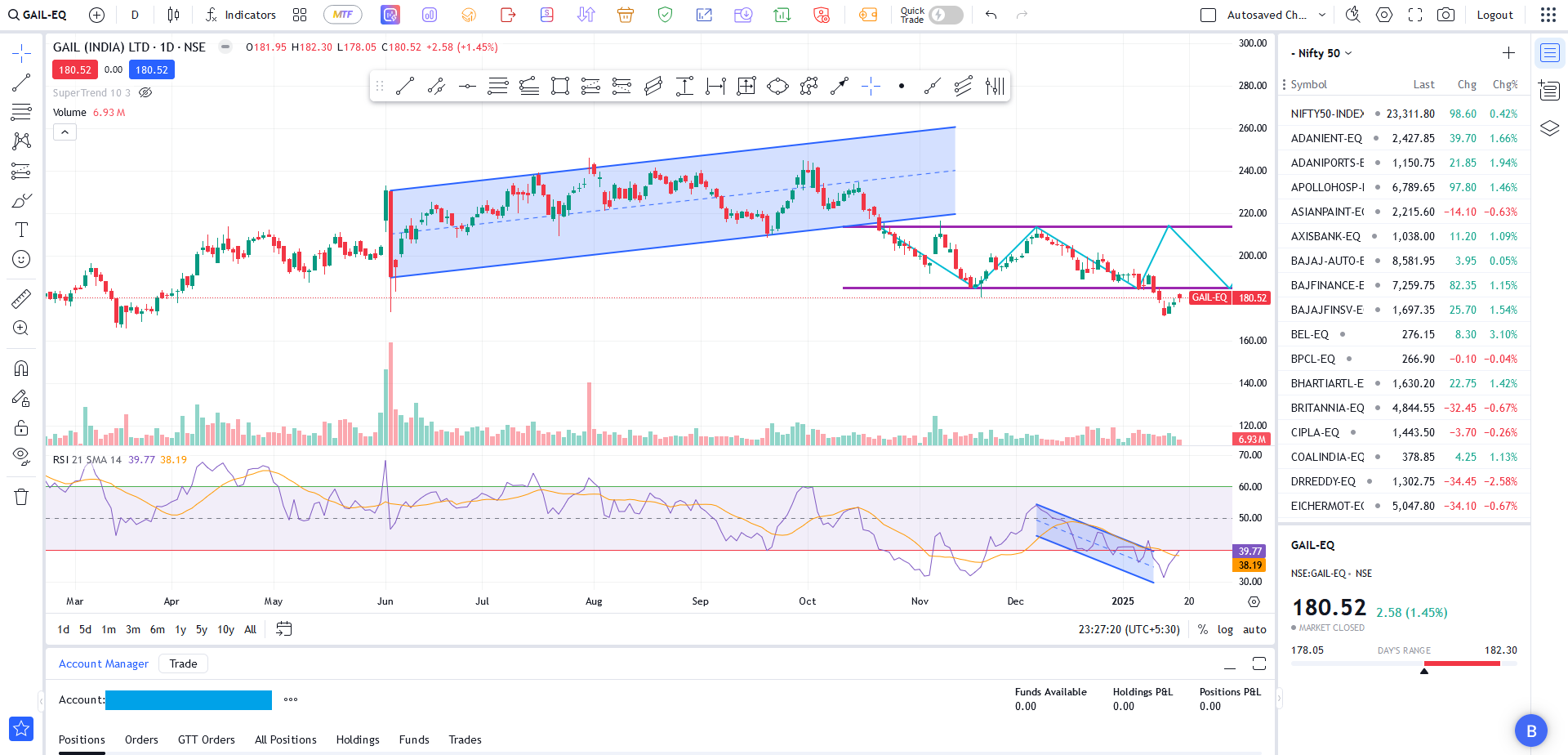The width and height of the screenshot is (1568, 755).
Task: Toggle auto scale mode
Action: [x=1254, y=629]
